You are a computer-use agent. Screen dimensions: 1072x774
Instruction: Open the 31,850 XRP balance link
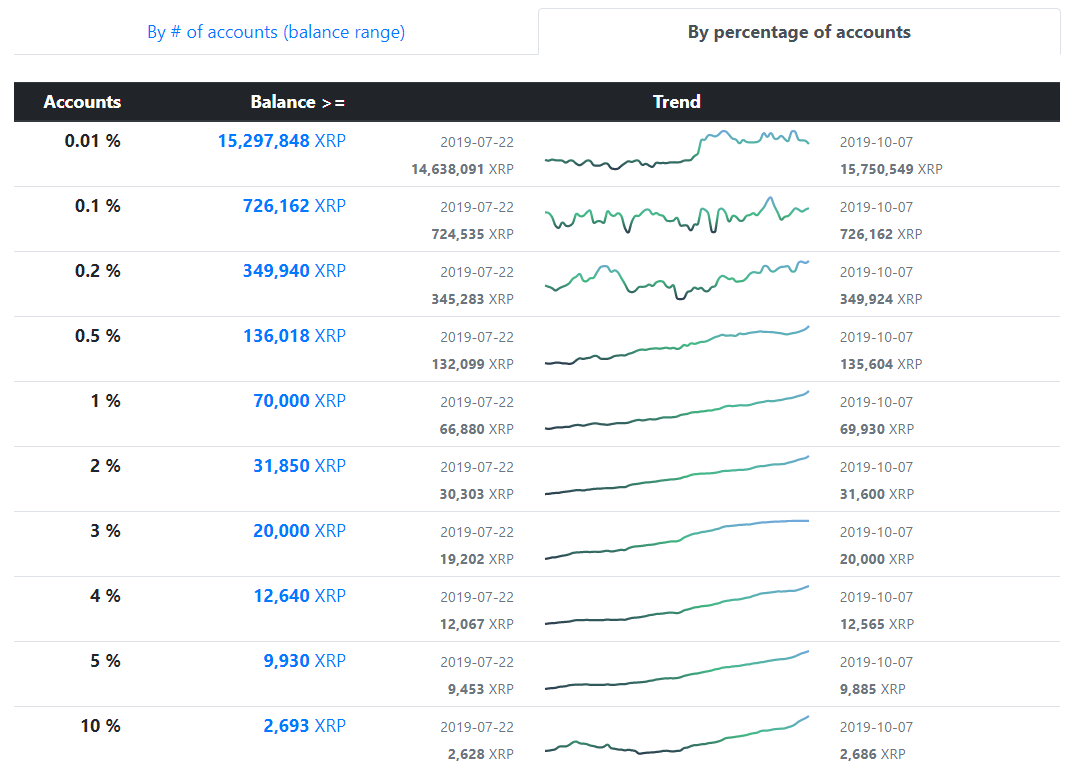299,466
